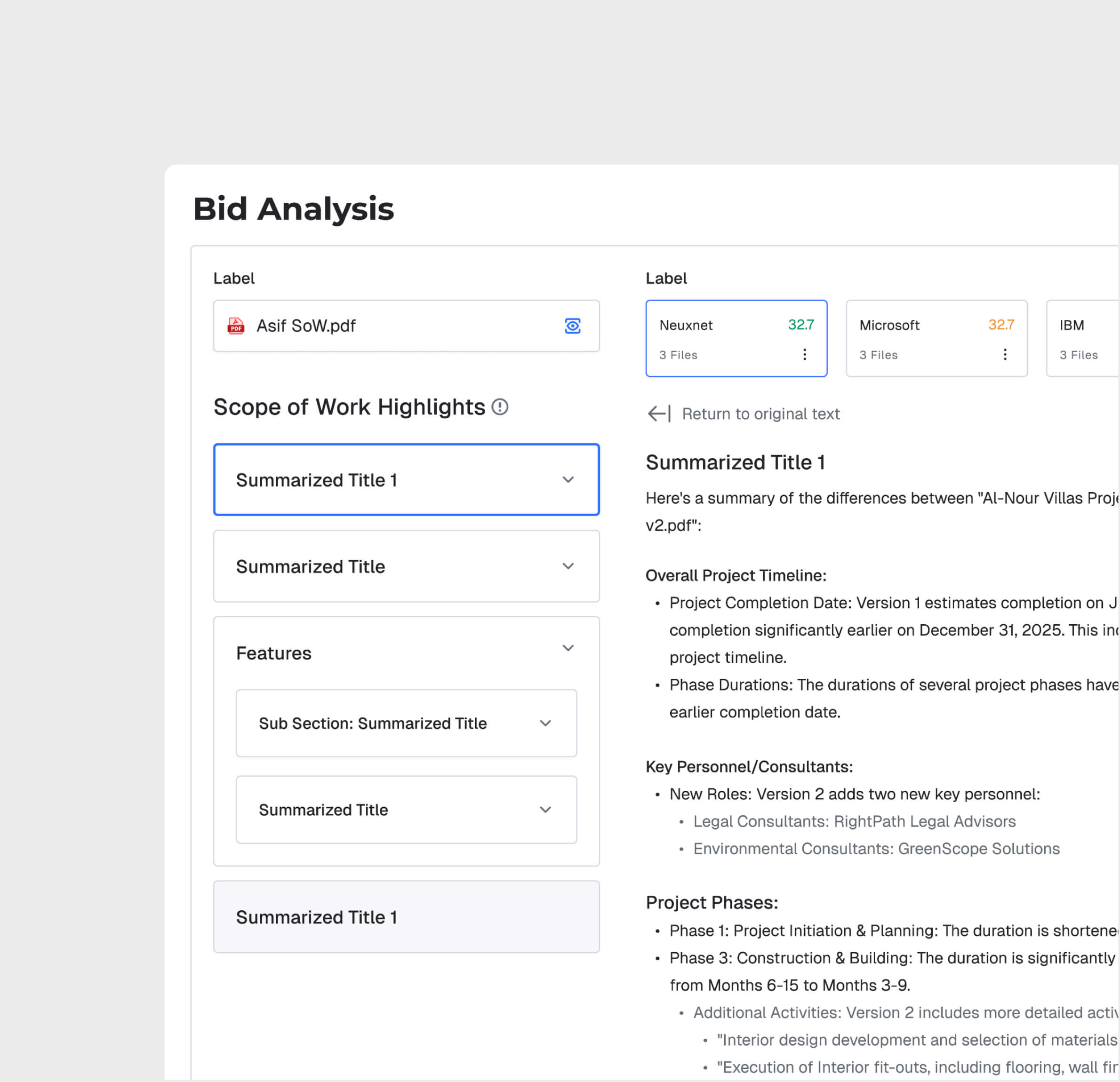The image size is (1120, 1082).
Task: Click Features section title
Action: [274, 653]
